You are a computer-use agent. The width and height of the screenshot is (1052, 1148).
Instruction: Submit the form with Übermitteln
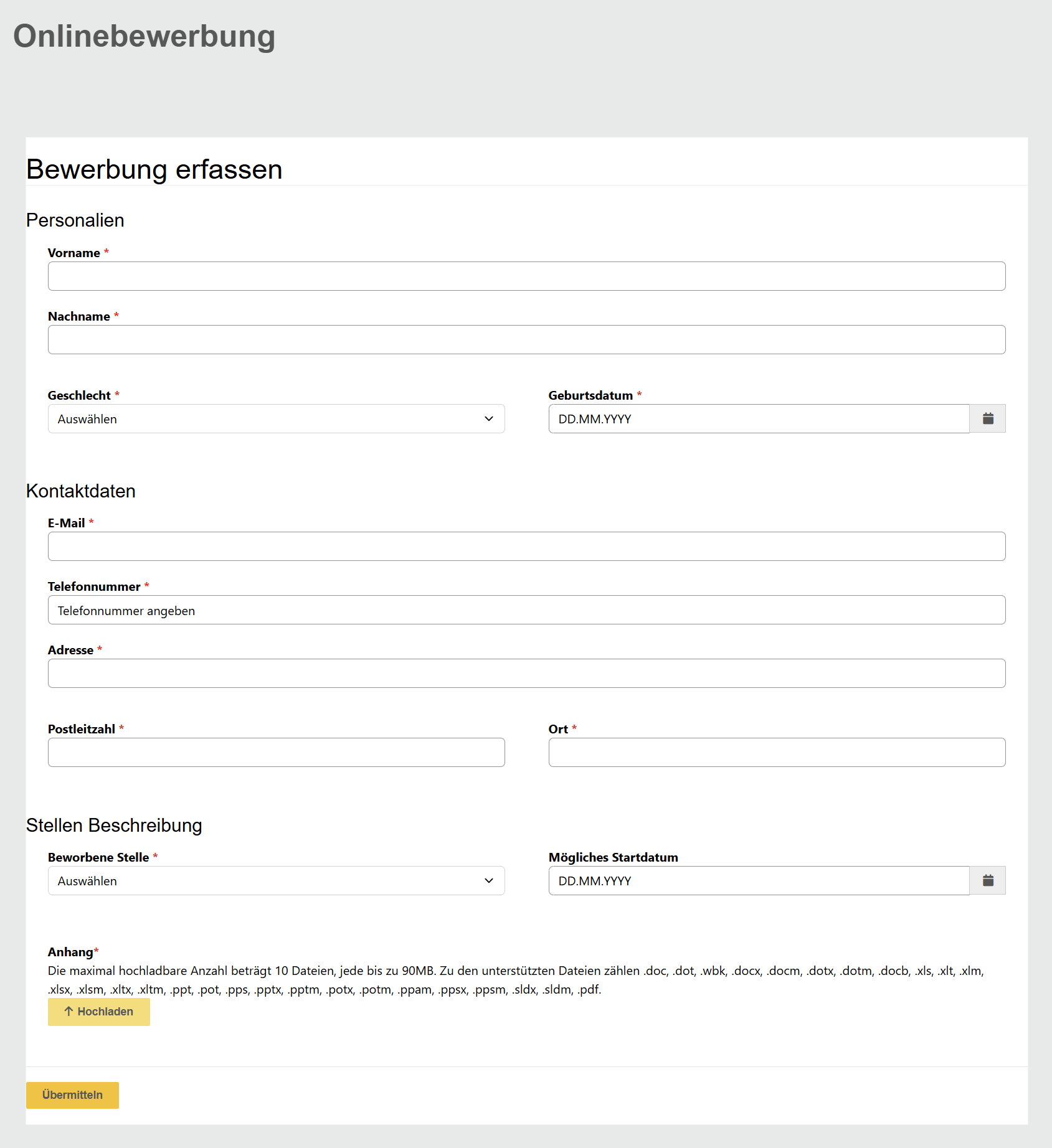(x=72, y=1095)
